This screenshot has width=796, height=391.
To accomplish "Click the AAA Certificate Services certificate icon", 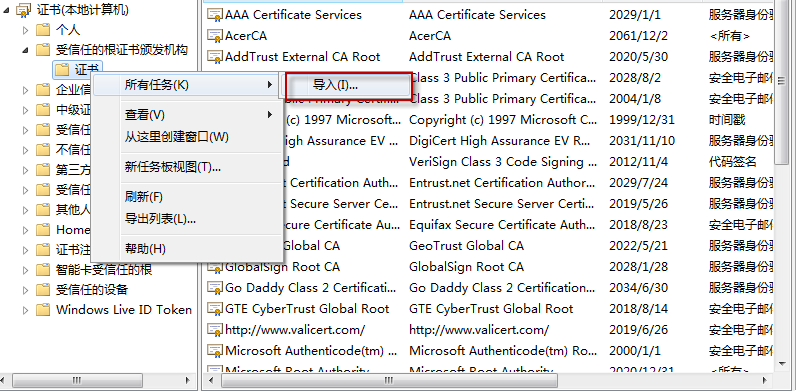I will coord(215,15).
